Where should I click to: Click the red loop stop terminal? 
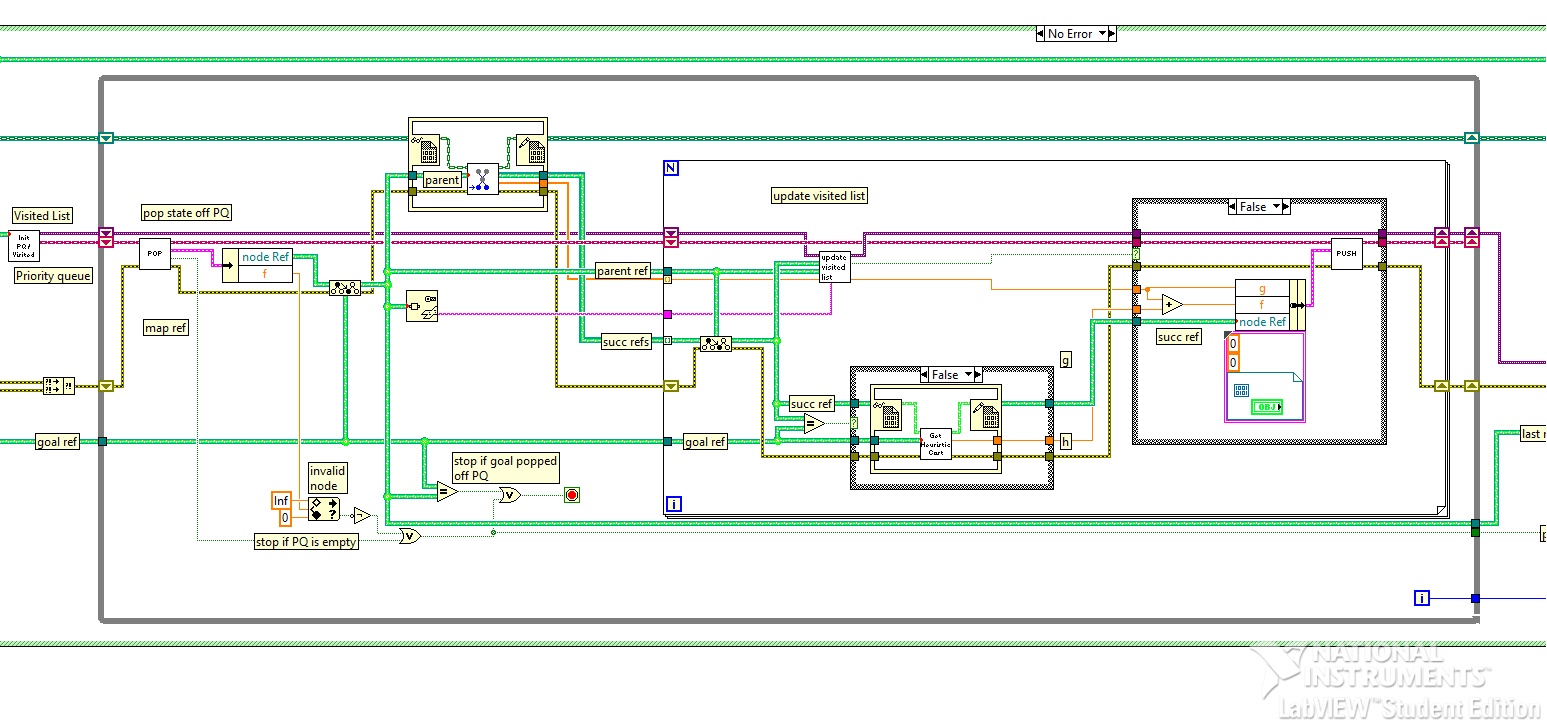pos(571,495)
